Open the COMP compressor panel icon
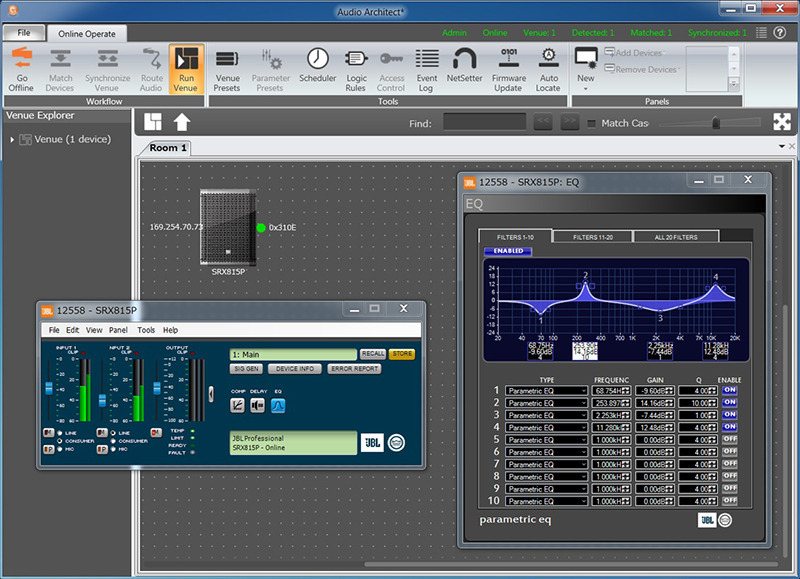Image resolution: width=800 pixels, height=579 pixels. [238, 406]
